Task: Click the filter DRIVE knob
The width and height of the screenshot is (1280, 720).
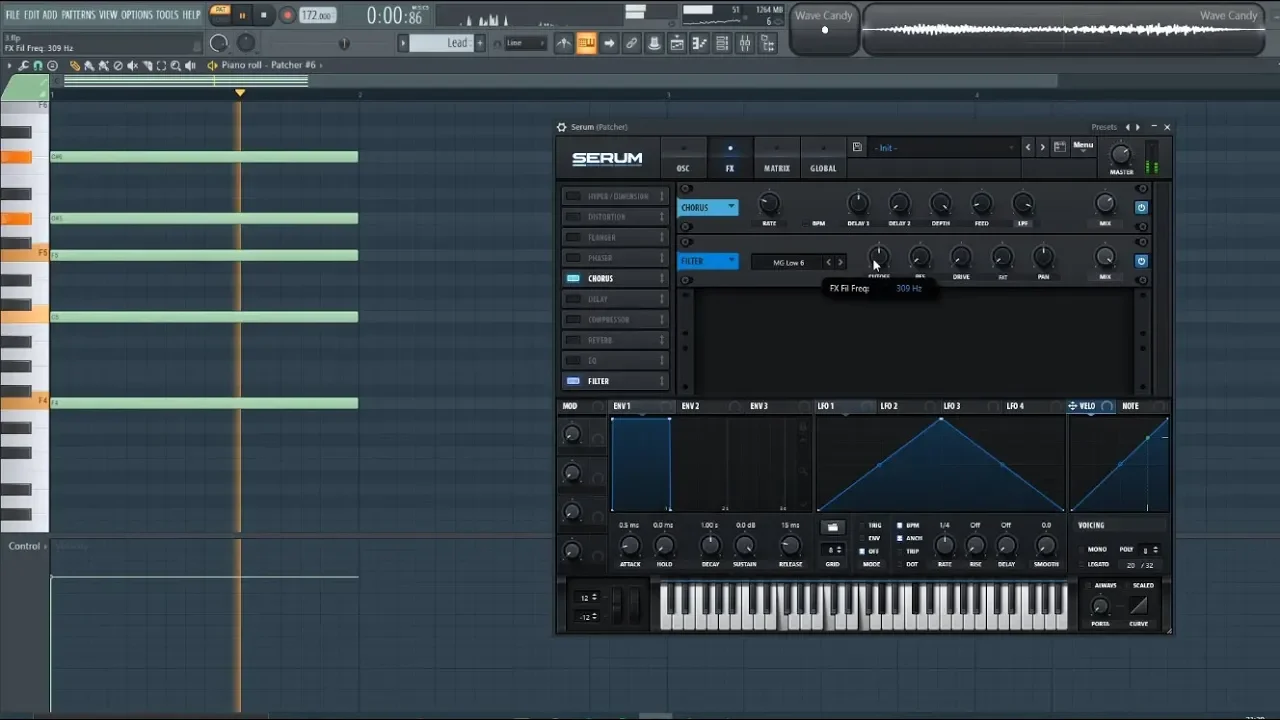Action: 961,258
